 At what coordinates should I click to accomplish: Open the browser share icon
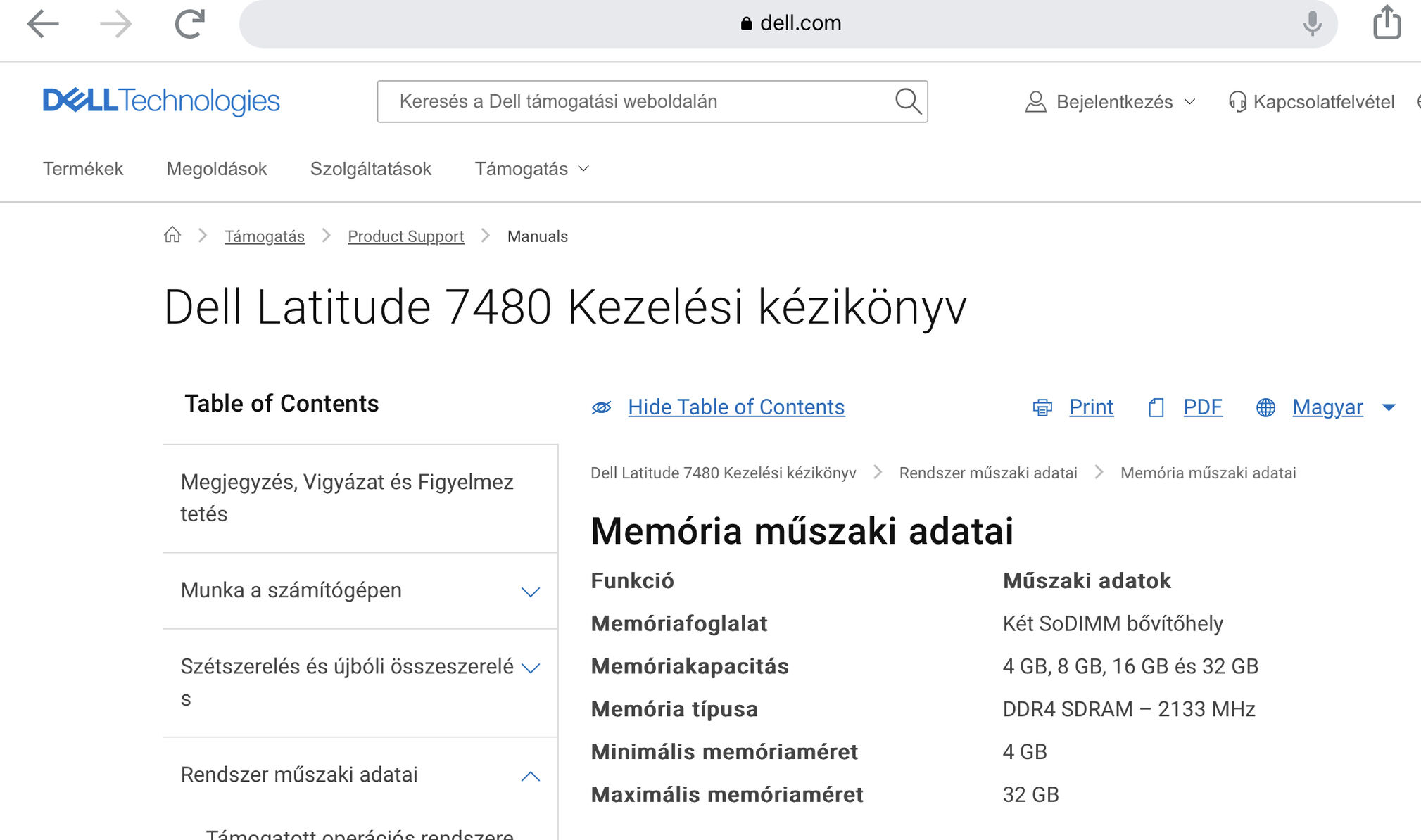[1387, 22]
